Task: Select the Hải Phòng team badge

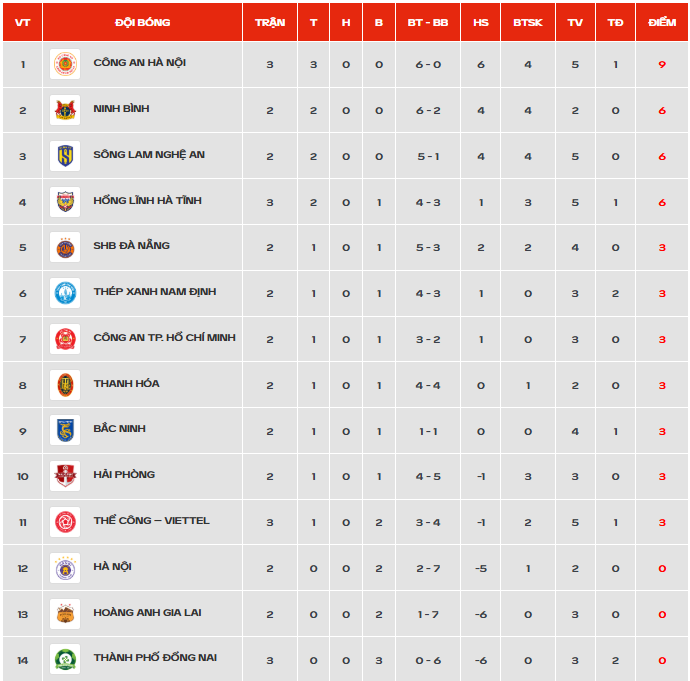Action: tap(65, 476)
